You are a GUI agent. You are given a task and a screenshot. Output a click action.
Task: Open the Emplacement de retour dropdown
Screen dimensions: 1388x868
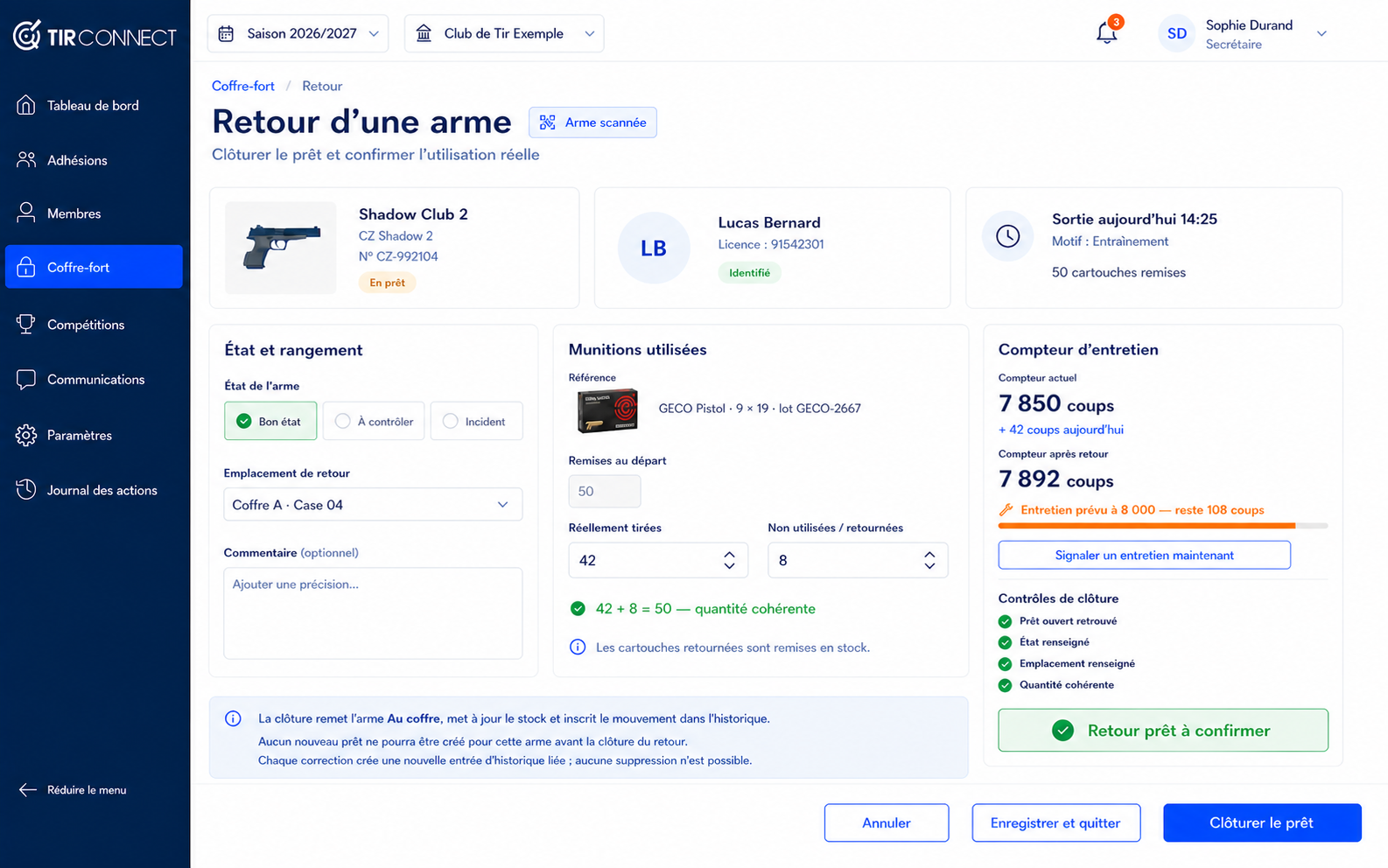373,504
